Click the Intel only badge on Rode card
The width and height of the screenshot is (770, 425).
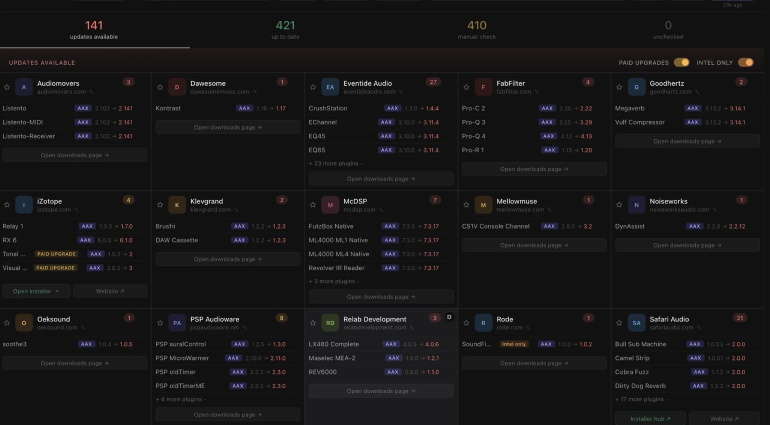point(514,344)
